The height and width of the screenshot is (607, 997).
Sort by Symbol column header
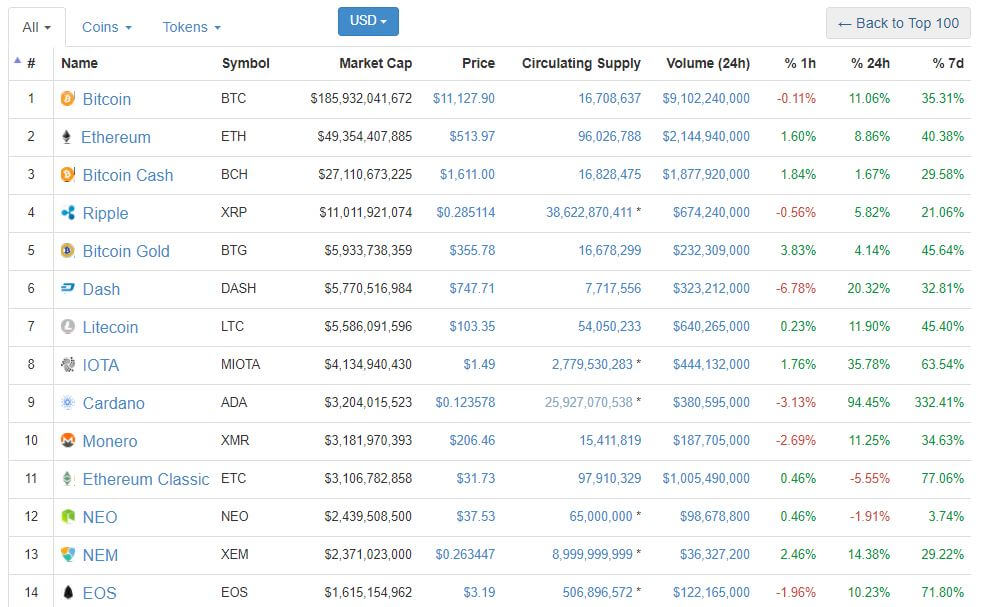[x=245, y=64]
